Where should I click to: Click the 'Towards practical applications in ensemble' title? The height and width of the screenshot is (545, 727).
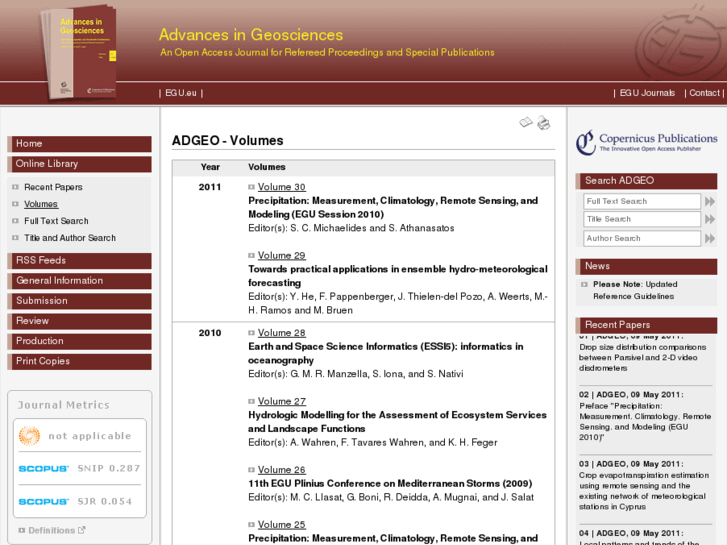click(398, 276)
